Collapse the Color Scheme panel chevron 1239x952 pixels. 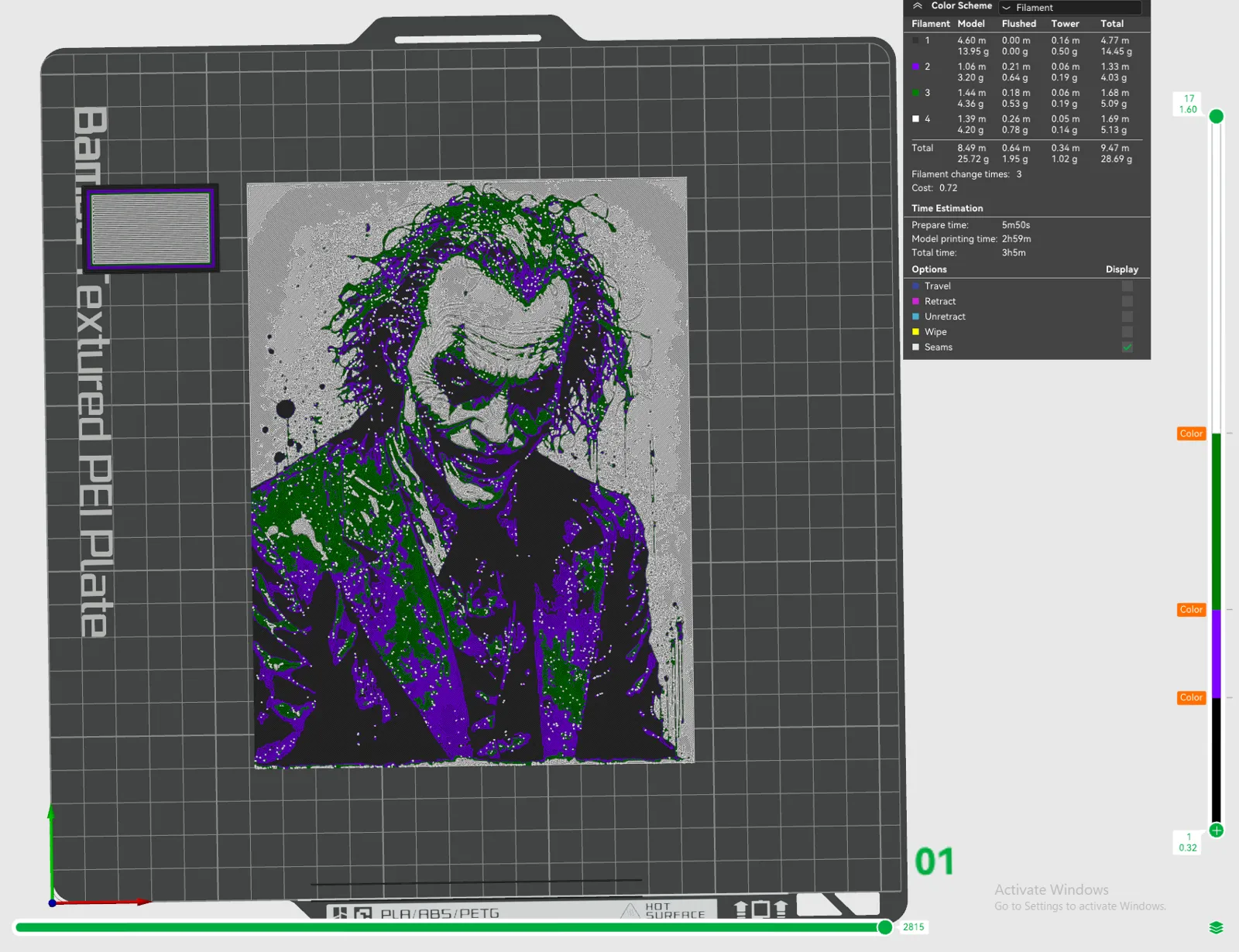tap(918, 6)
